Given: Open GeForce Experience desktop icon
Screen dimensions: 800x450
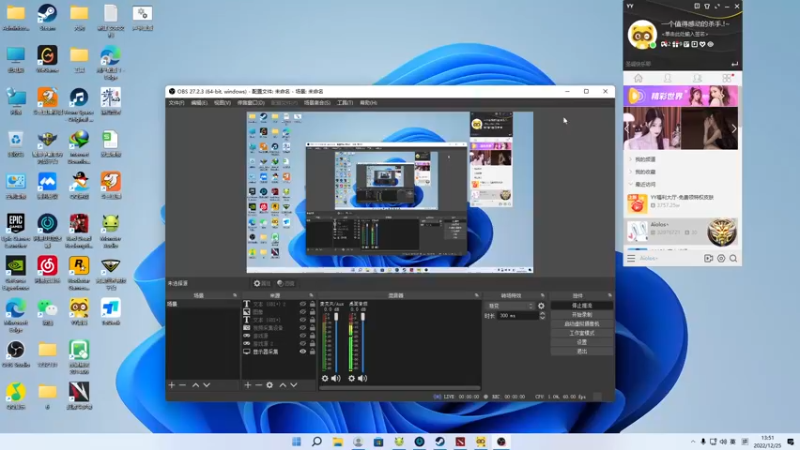Looking at the screenshot, I should 16,273.
